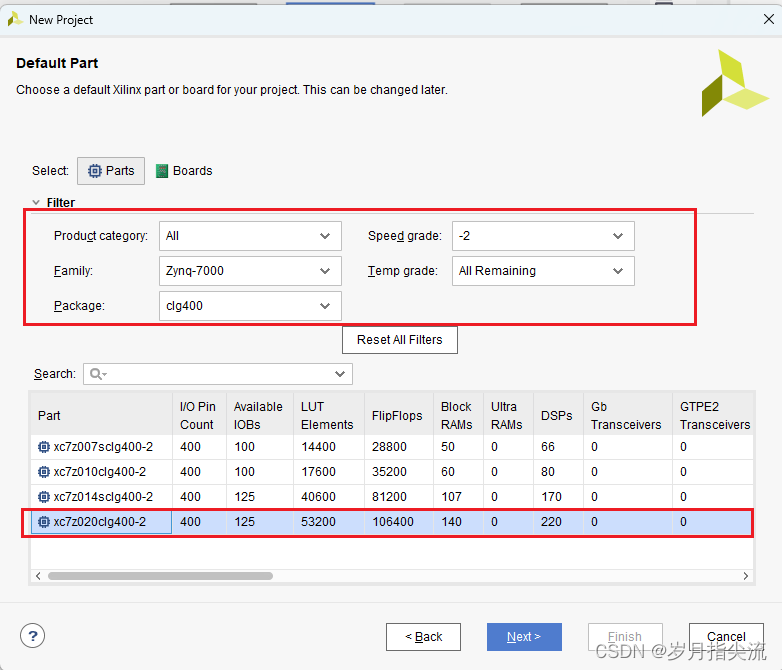Image resolution: width=782 pixels, height=670 pixels.
Task: Click the chip icon beside xc7z010clg400-2
Action: click(x=44, y=472)
